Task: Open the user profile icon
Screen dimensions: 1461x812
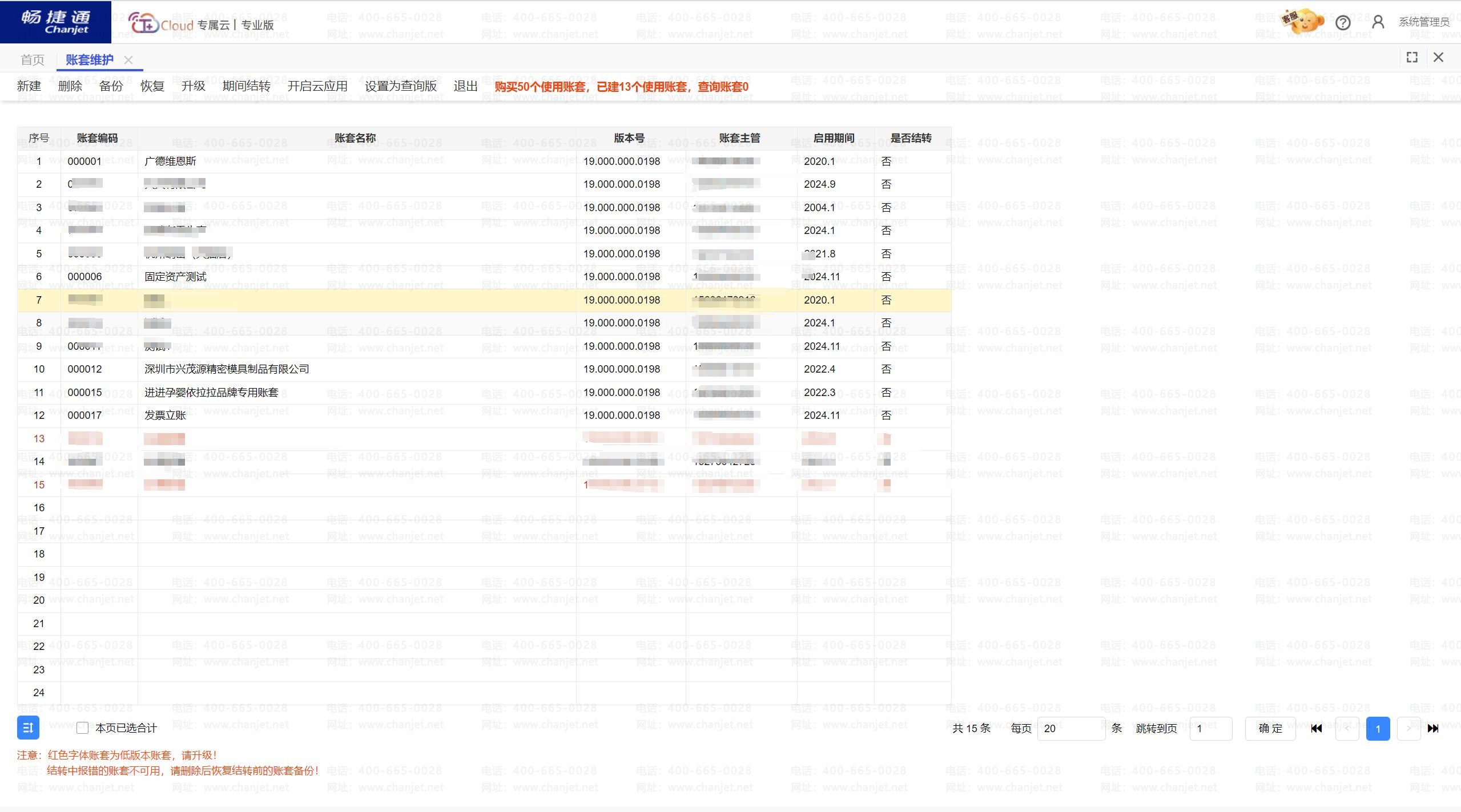Action: tap(1378, 22)
